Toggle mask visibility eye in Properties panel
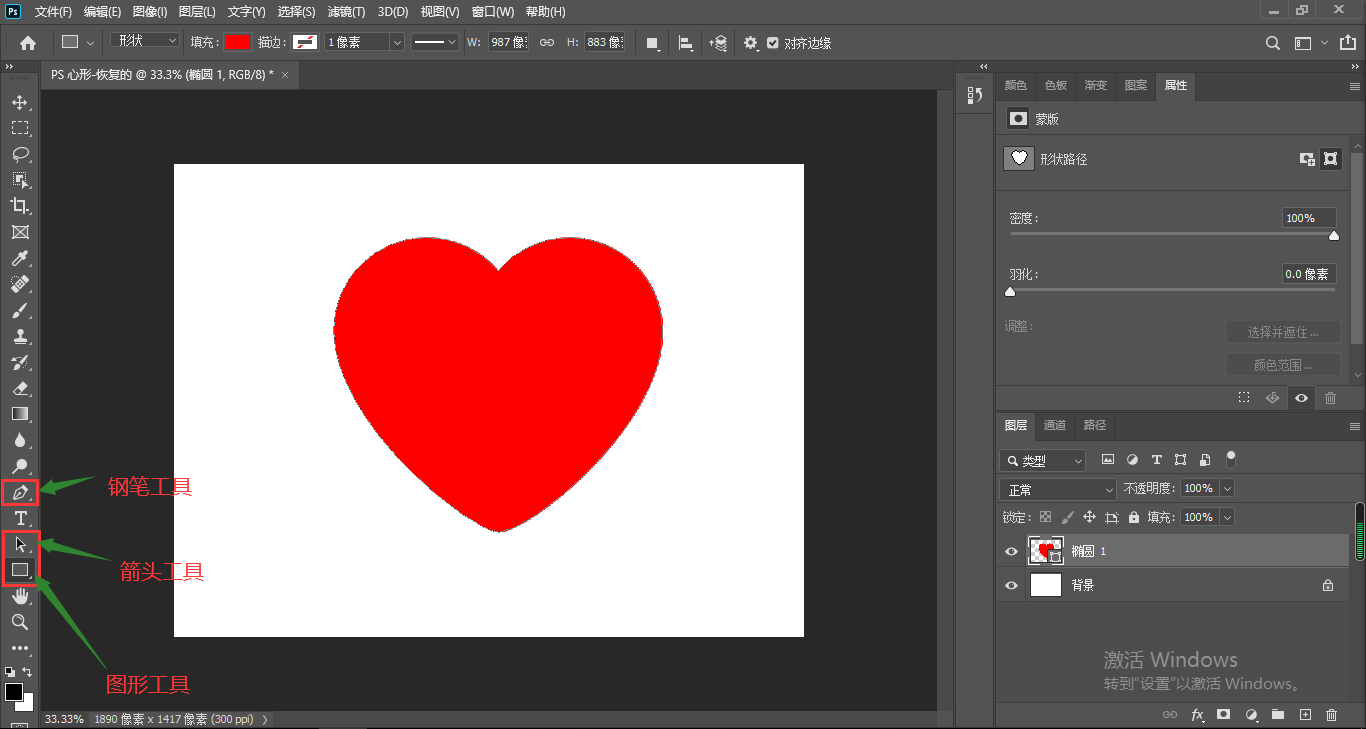 [x=1301, y=398]
